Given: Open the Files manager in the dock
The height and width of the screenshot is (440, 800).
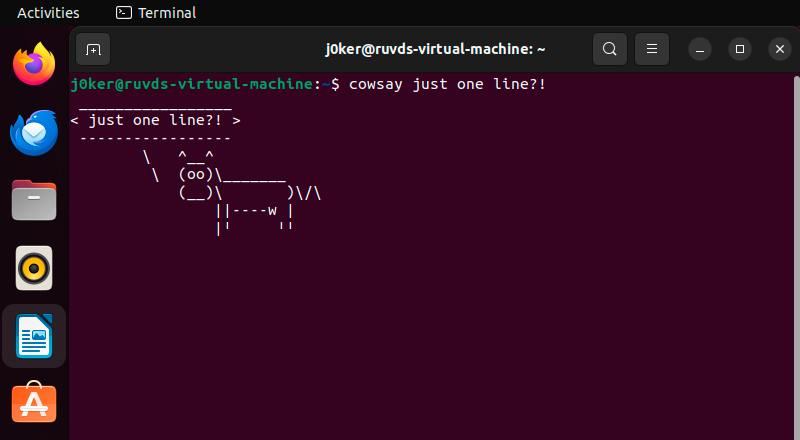Looking at the screenshot, I should (x=34, y=200).
